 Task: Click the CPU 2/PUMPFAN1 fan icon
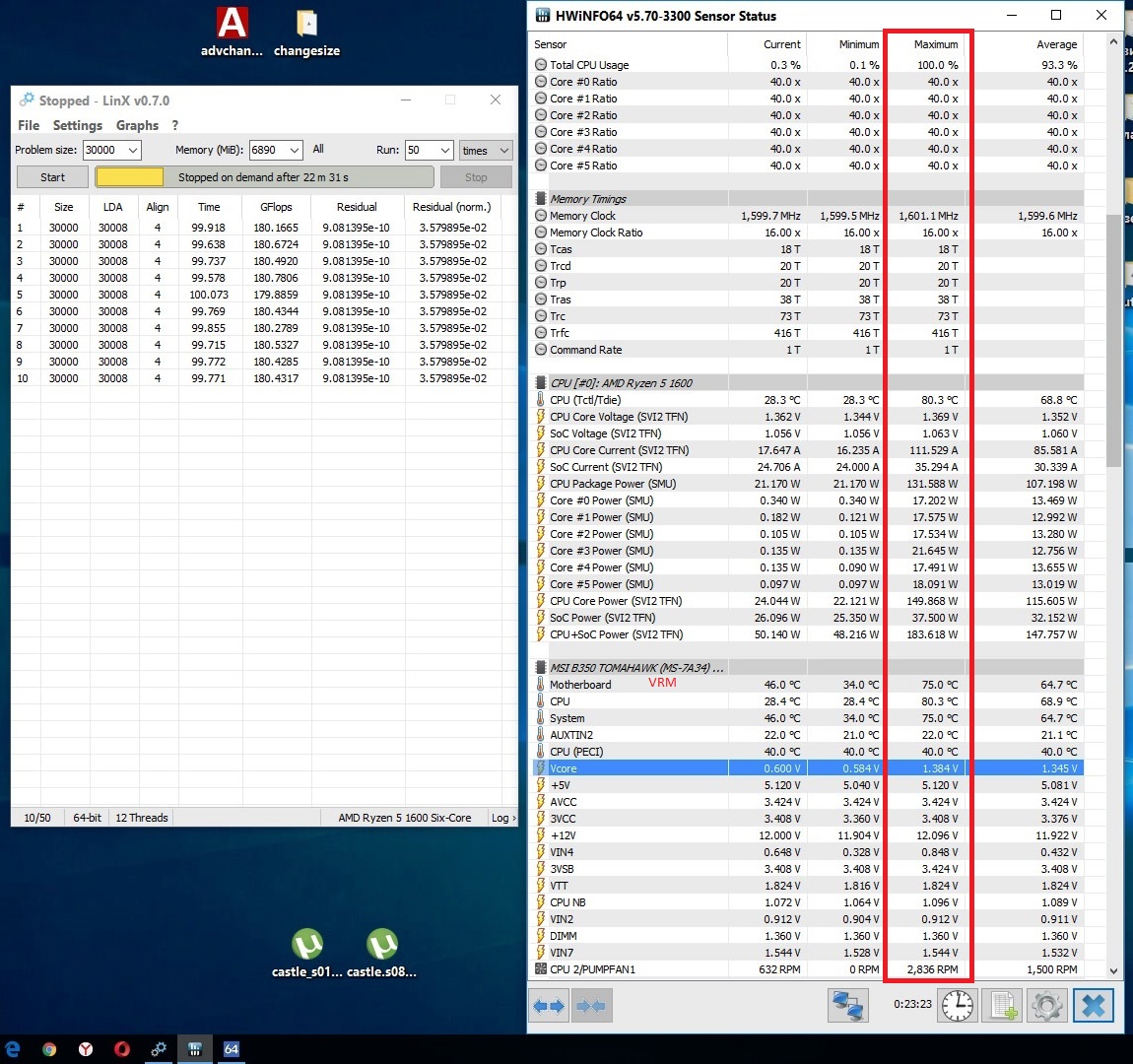(541, 968)
